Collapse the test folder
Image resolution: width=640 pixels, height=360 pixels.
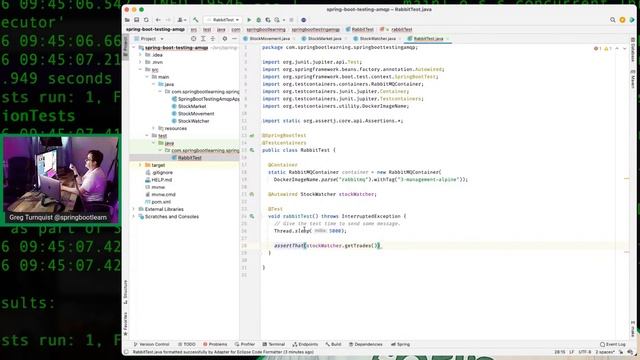coord(147,136)
